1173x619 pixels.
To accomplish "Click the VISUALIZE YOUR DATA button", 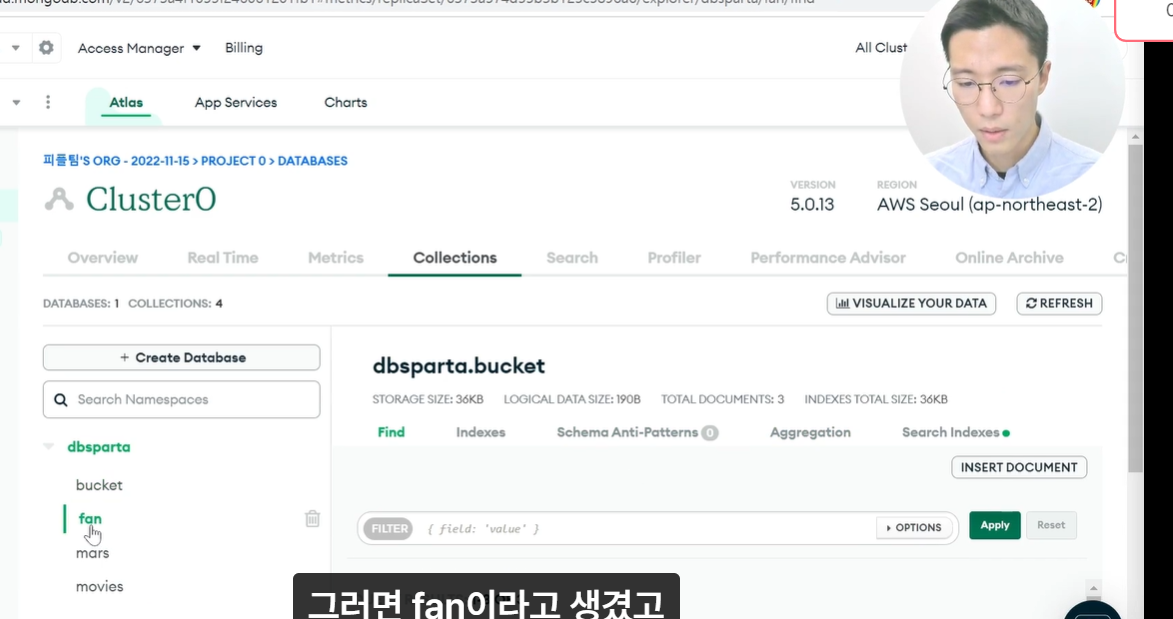I will 911,303.
